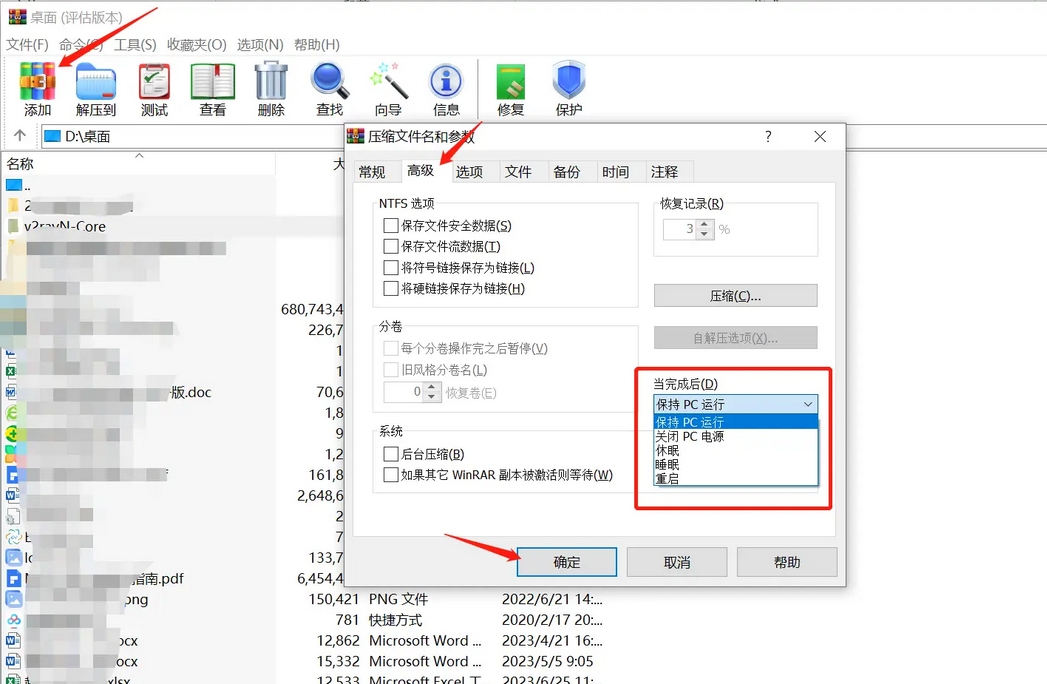Viewport: 1047px width, 684px height.
Task: Sort by the 名称 column header
Action: pos(20,164)
